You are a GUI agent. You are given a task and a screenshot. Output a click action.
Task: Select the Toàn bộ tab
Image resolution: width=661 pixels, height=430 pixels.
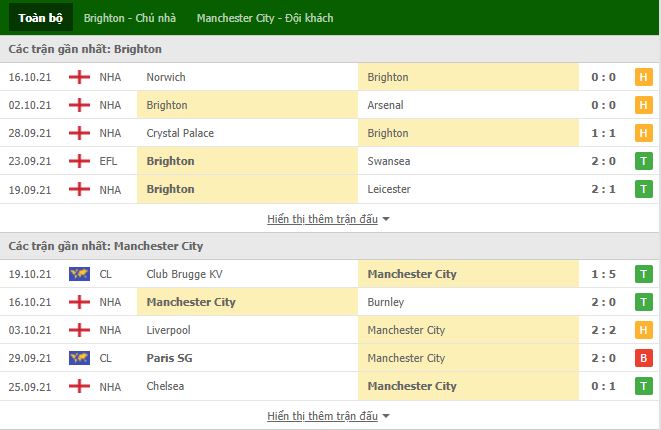tap(40, 18)
